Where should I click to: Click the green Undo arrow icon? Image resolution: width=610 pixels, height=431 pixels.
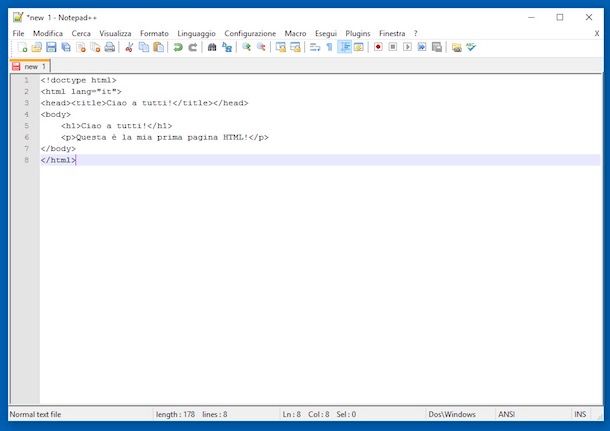pos(178,47)
